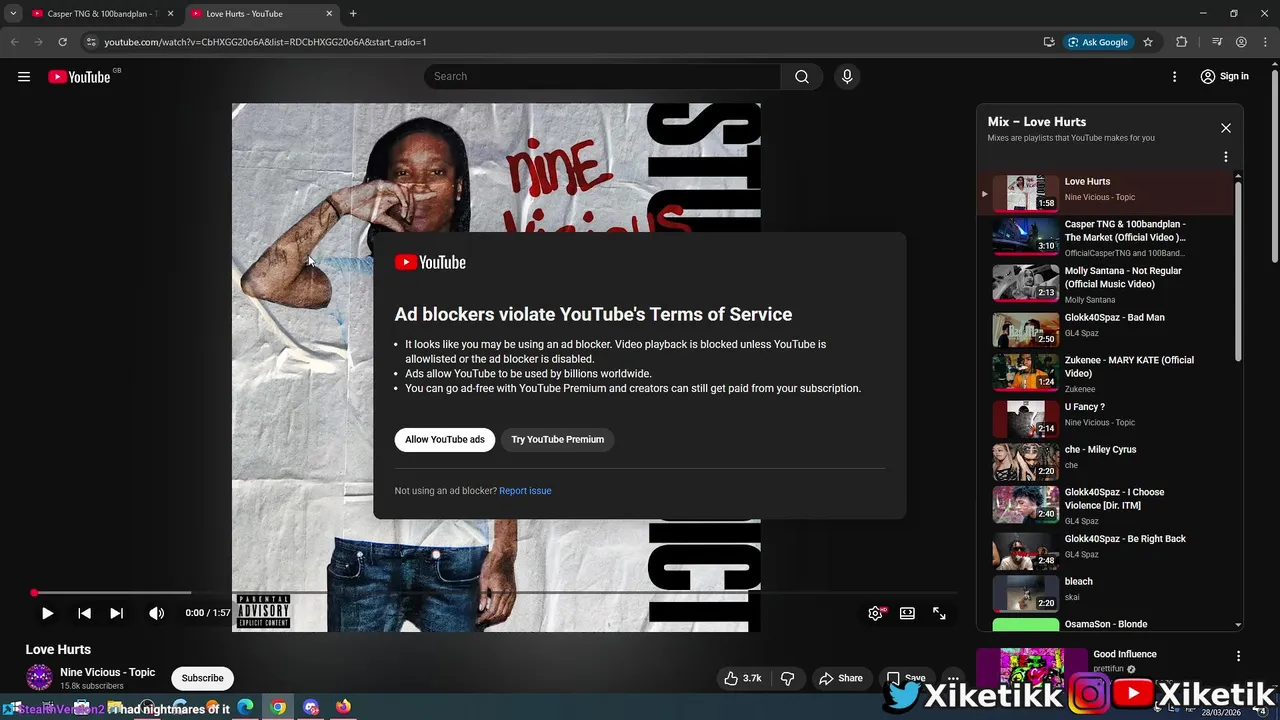Play Zukenee - MARY KATE video
The width and height of the screenshot is (1280, 720).
tap(1106, 373)
